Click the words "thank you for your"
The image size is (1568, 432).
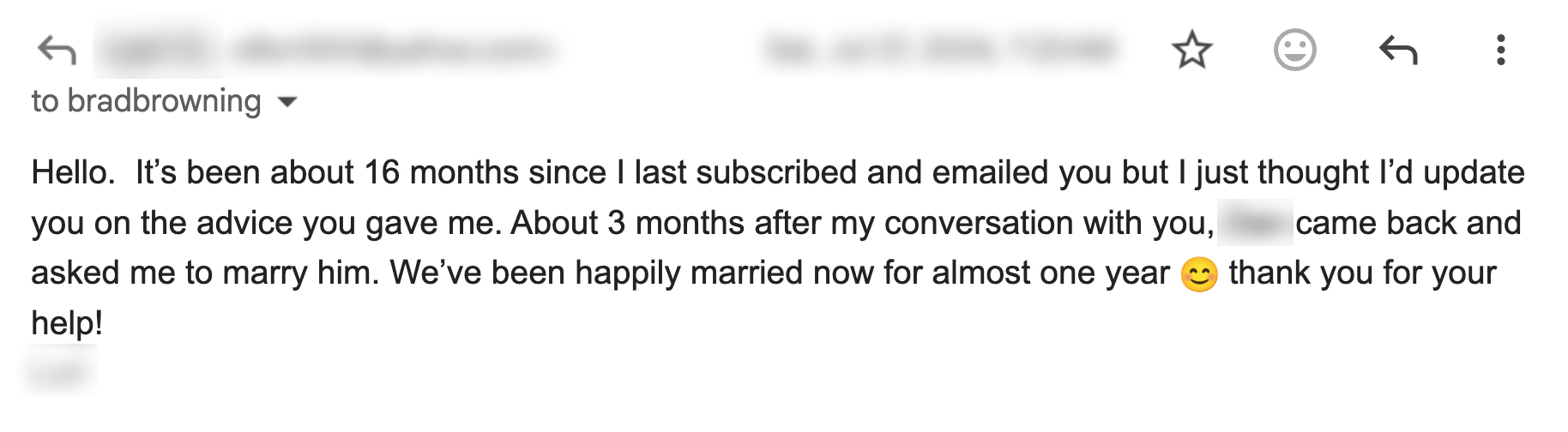[x=1361, y=273]
